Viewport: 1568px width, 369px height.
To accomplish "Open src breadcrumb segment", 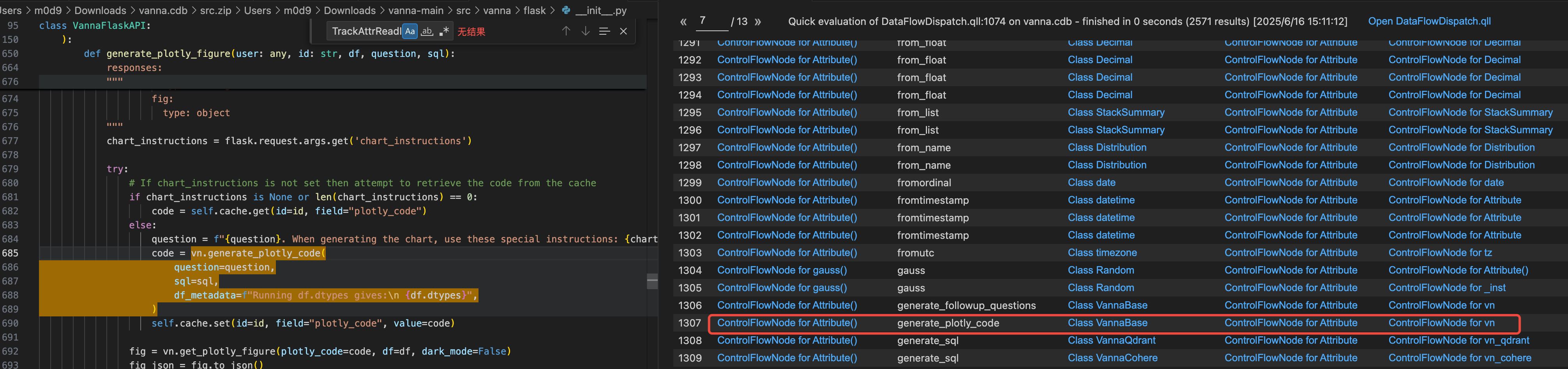I will [463, 11].
